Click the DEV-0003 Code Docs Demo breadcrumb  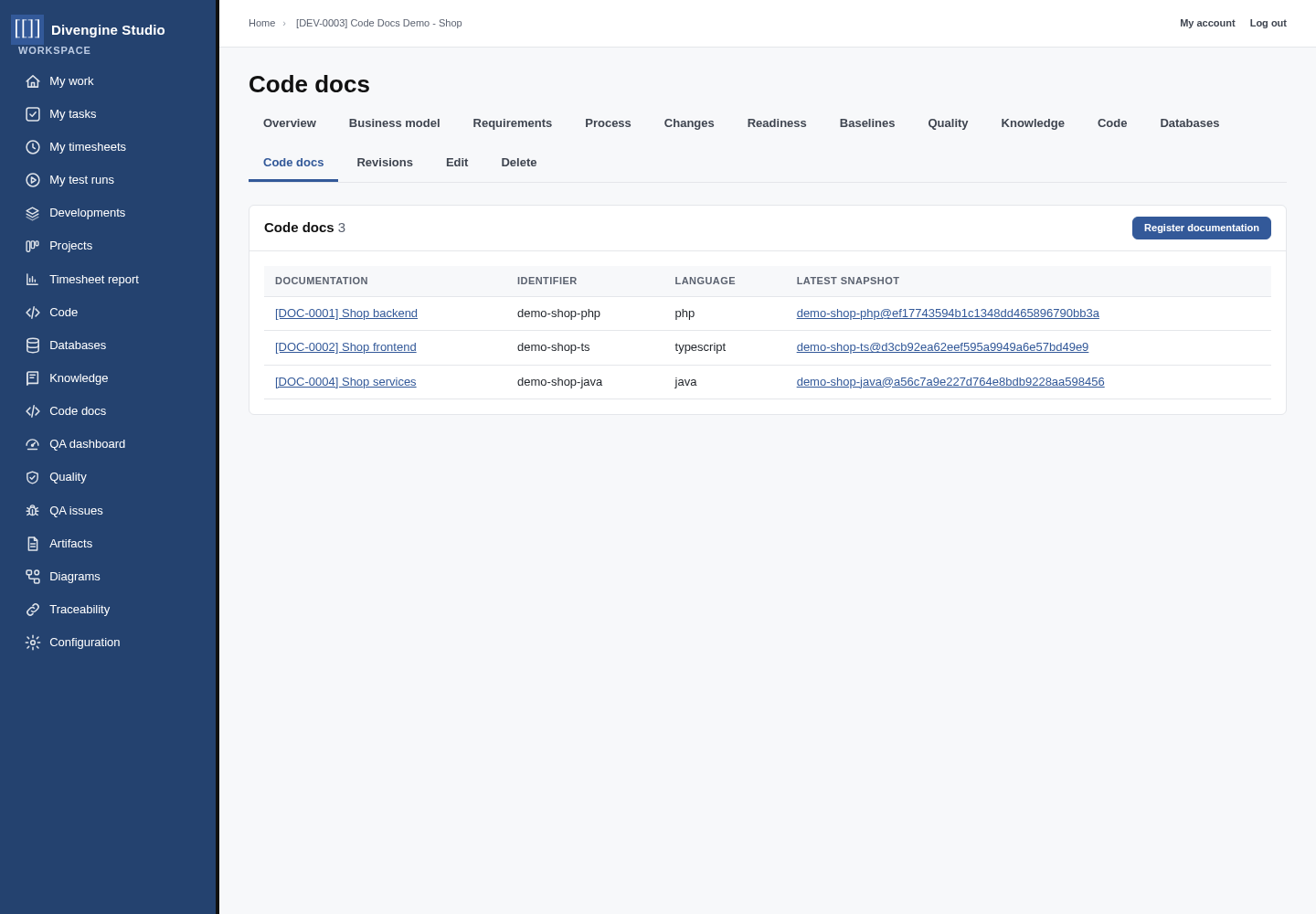tap(379, 24)
